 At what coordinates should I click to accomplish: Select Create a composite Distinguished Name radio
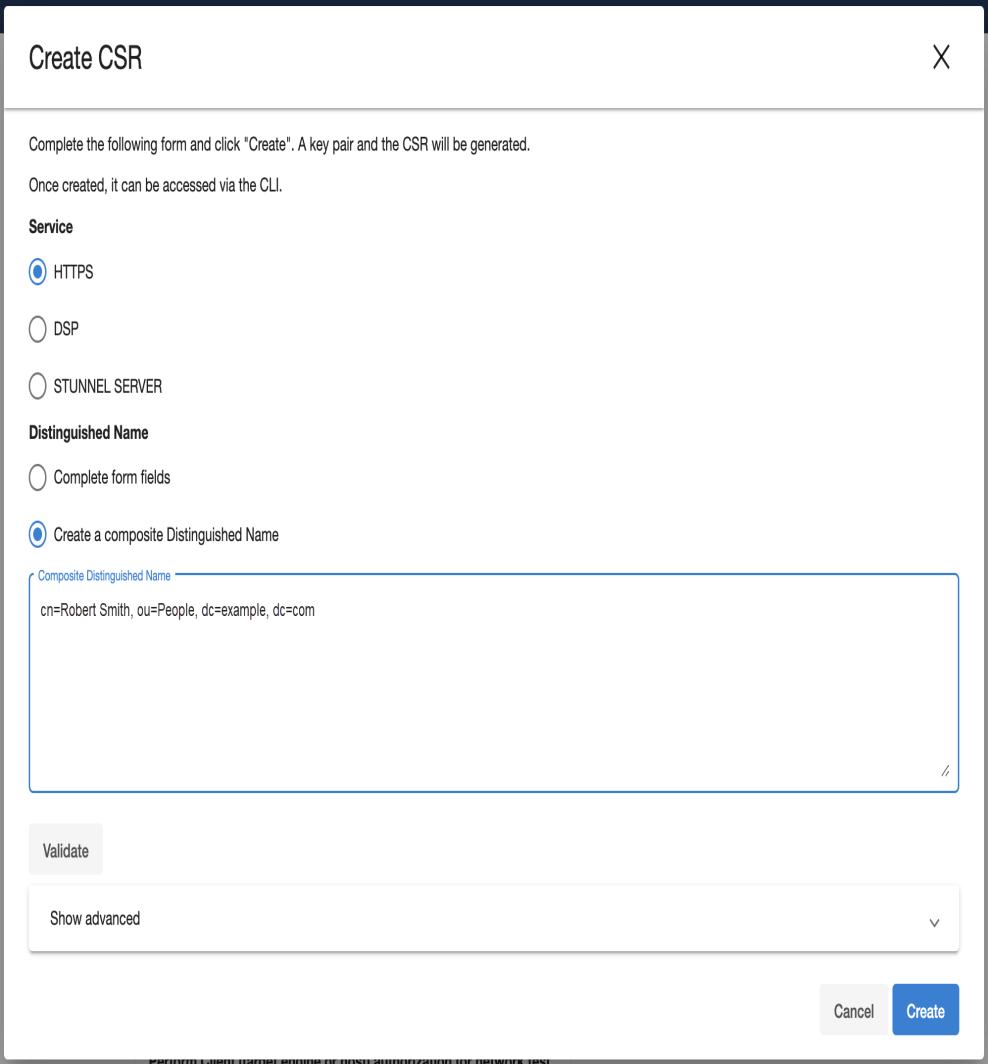38,535
